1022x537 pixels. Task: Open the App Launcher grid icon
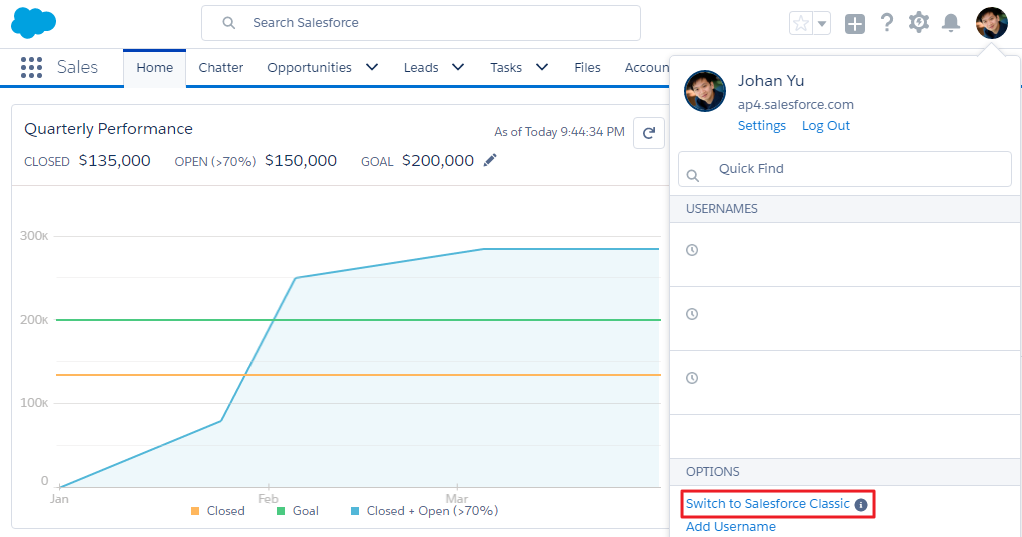[31, 67]
